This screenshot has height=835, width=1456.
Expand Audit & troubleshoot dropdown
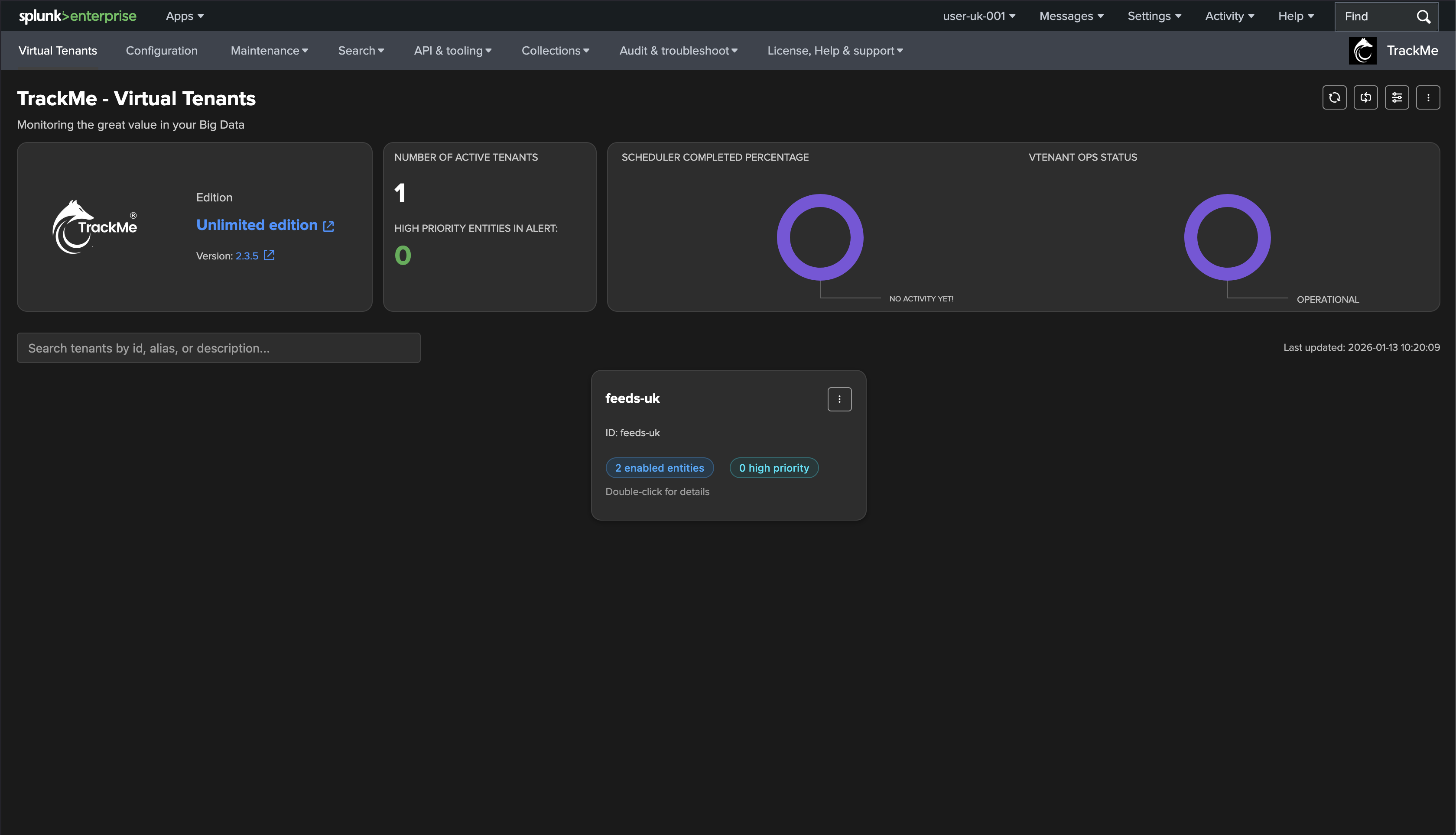point(678,51)
